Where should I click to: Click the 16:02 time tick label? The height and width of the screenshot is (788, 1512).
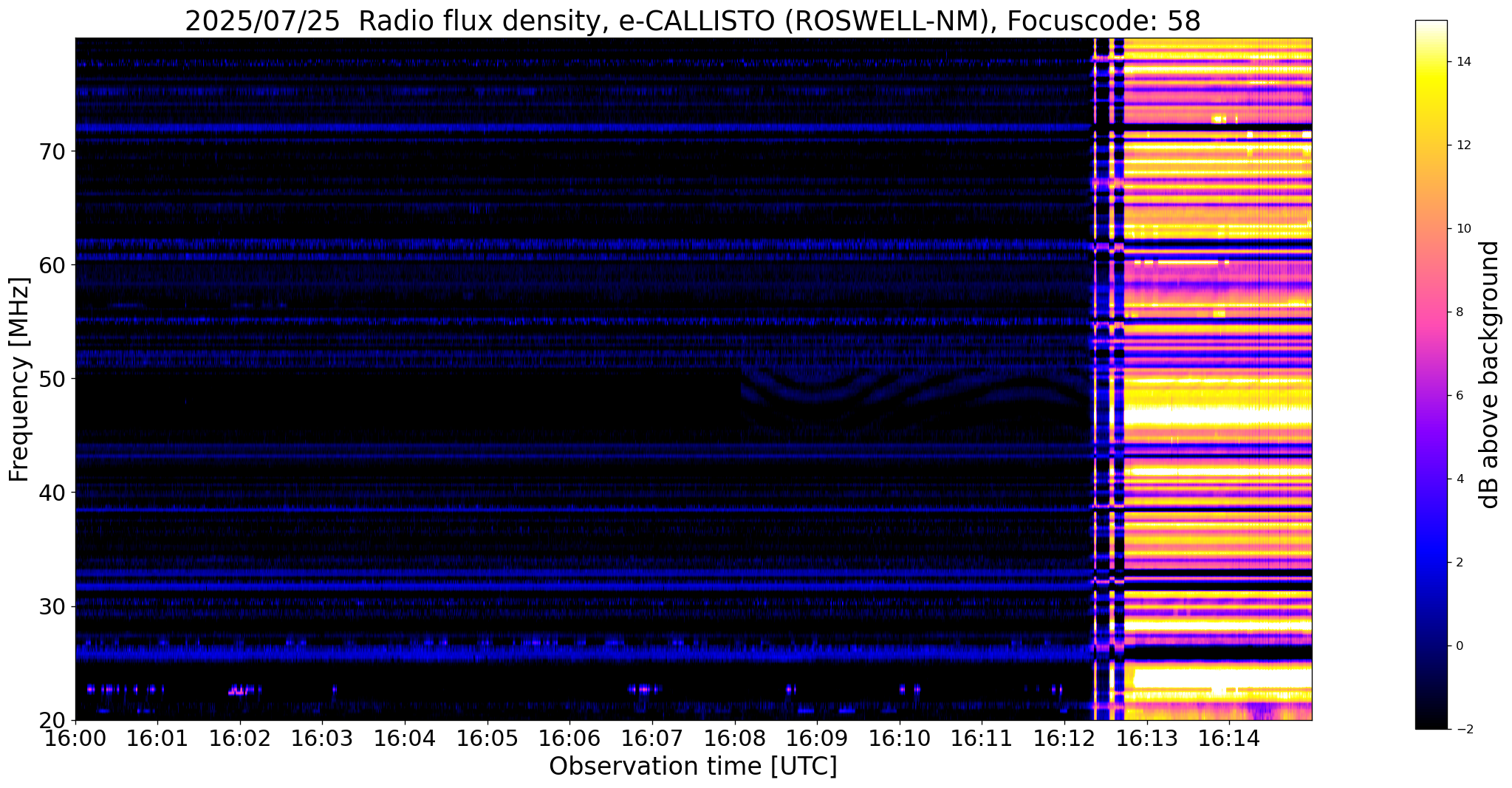click(x=240, y=739)
